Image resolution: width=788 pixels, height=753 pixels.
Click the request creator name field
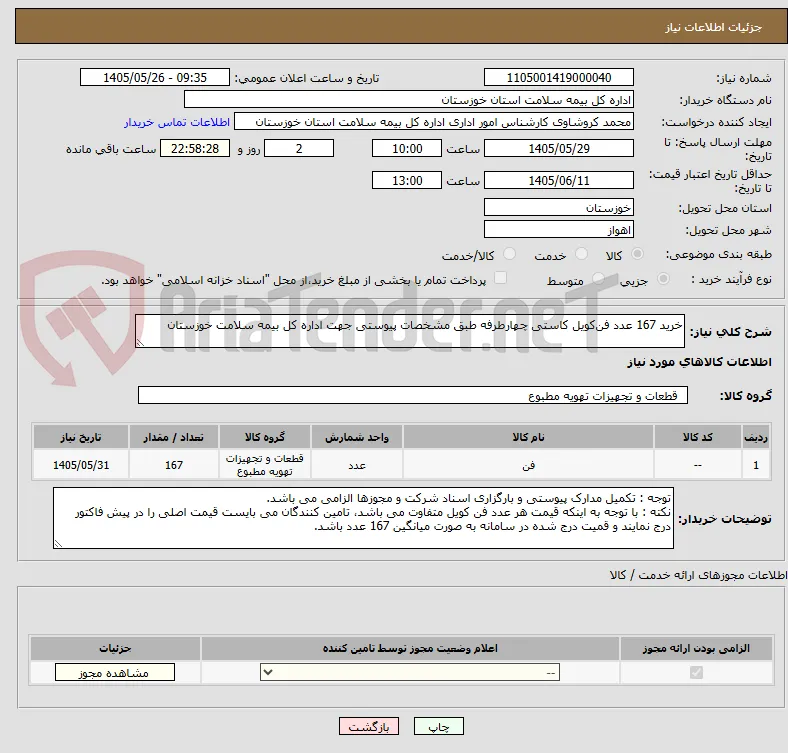[x=434, y=122]
